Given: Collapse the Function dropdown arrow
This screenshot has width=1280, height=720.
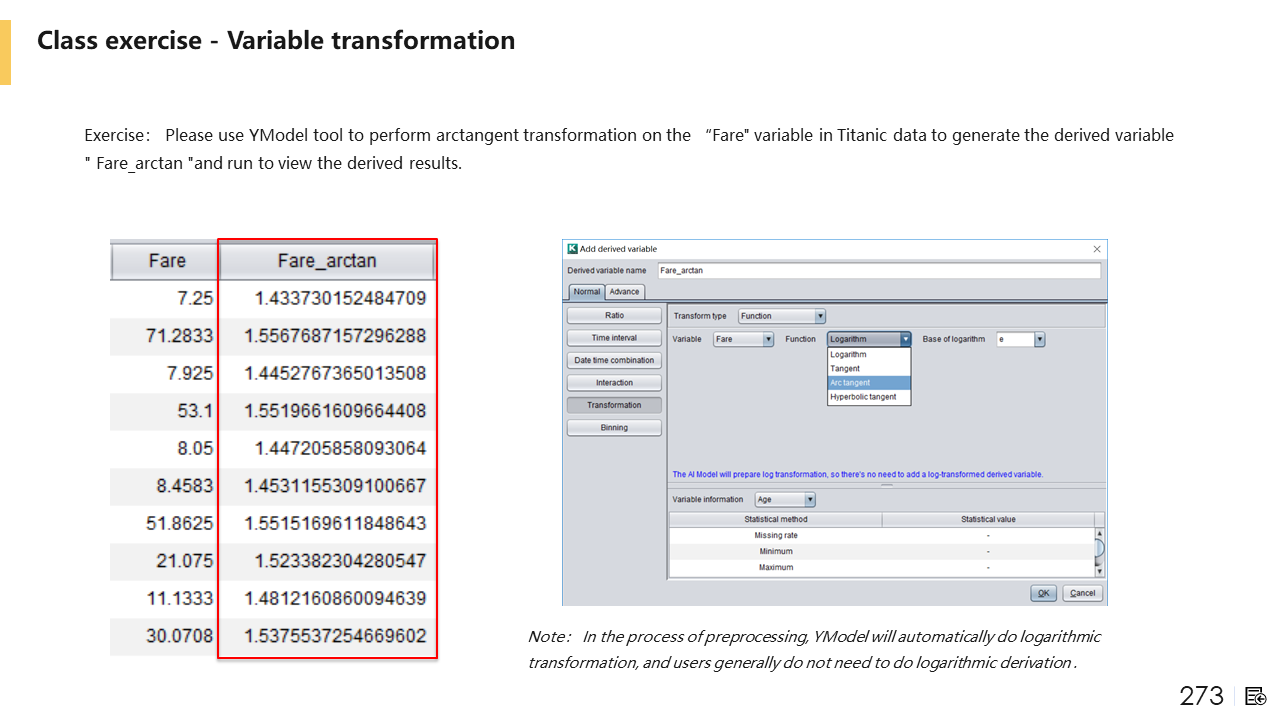Looking at the screenshot, I should (906, 340).
